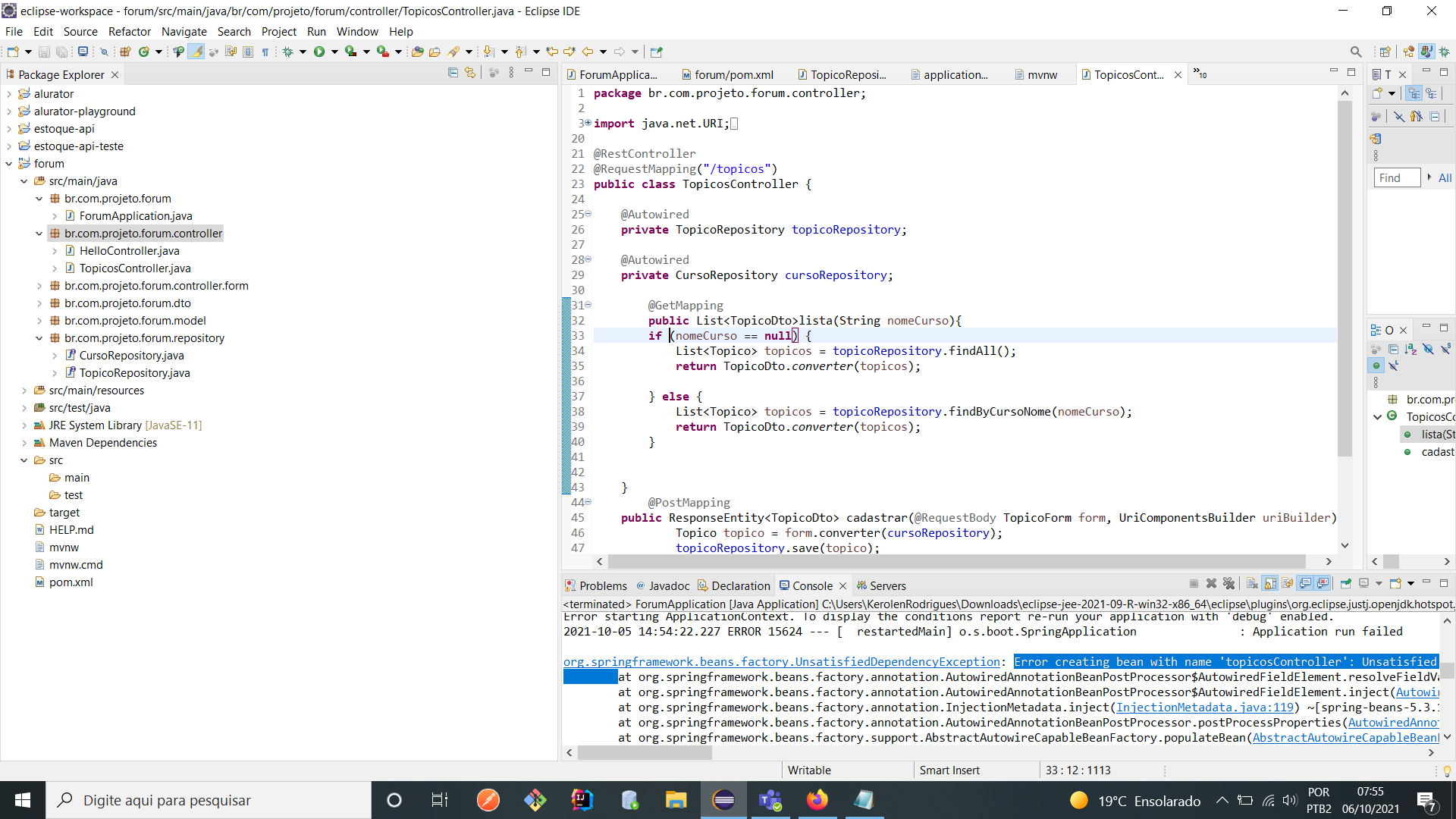Click the Find input field
Image resolution: width=1456 pixels, height=819 pixels.
pos(1396,177)
